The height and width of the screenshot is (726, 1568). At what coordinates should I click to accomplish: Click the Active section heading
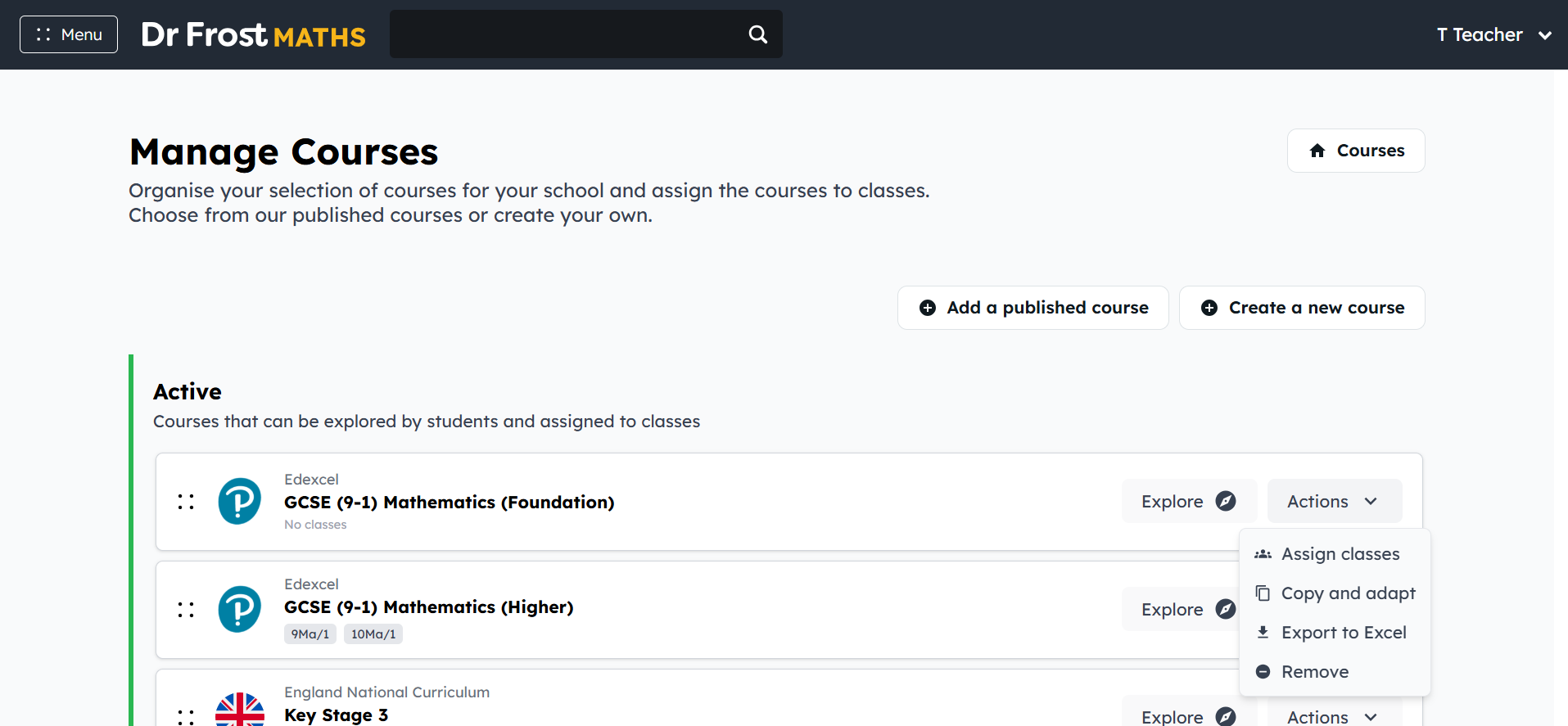(x=188, y=392)
